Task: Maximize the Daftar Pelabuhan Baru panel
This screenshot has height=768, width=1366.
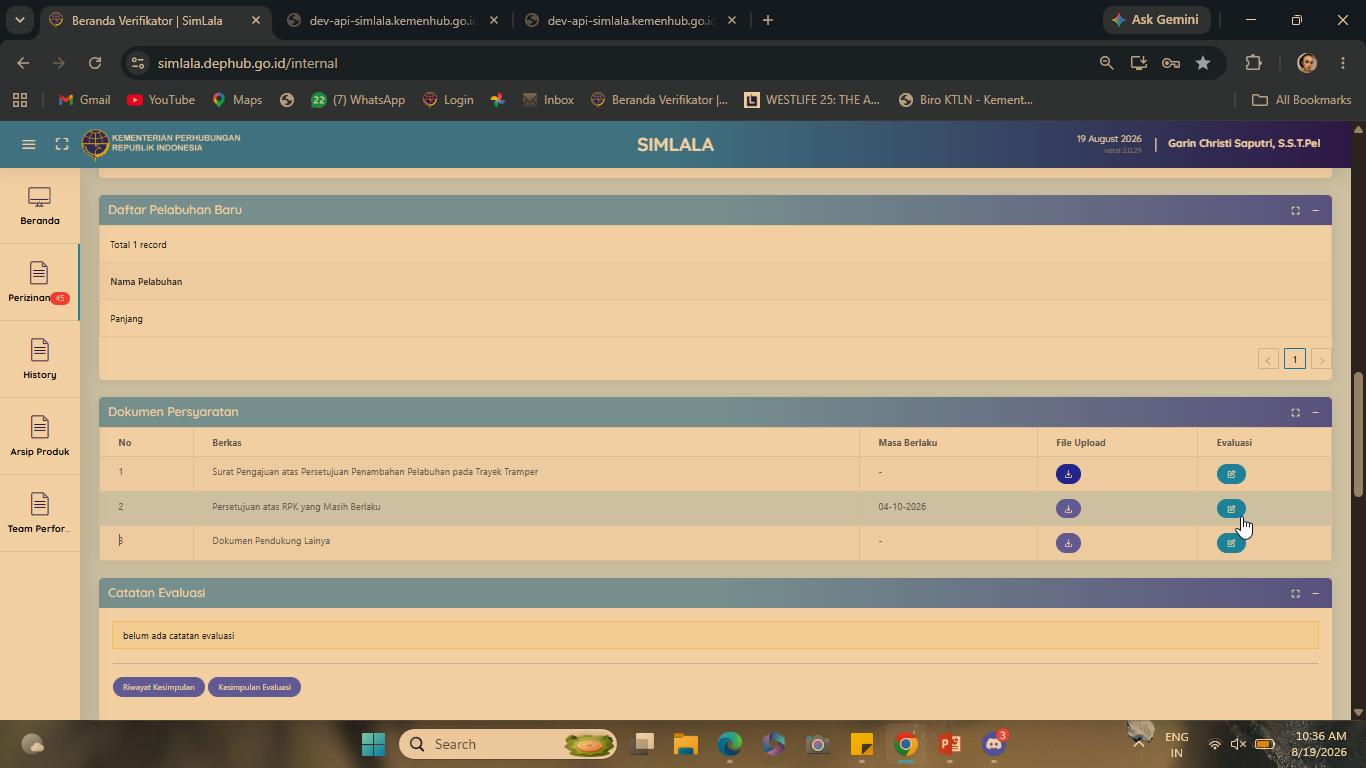Action: [x=1295, y=210]
